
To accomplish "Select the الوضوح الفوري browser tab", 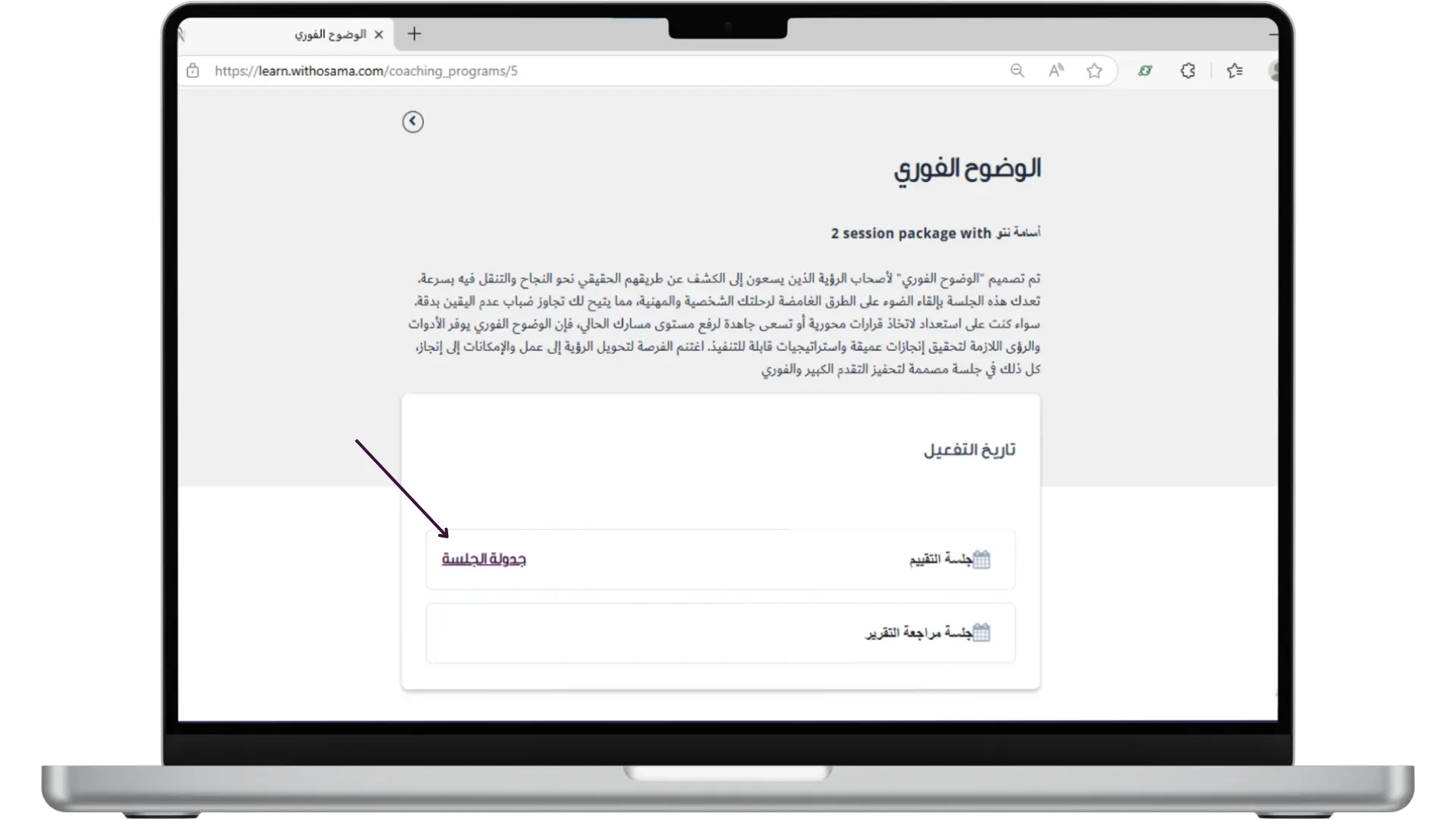I will click(330, 34).
